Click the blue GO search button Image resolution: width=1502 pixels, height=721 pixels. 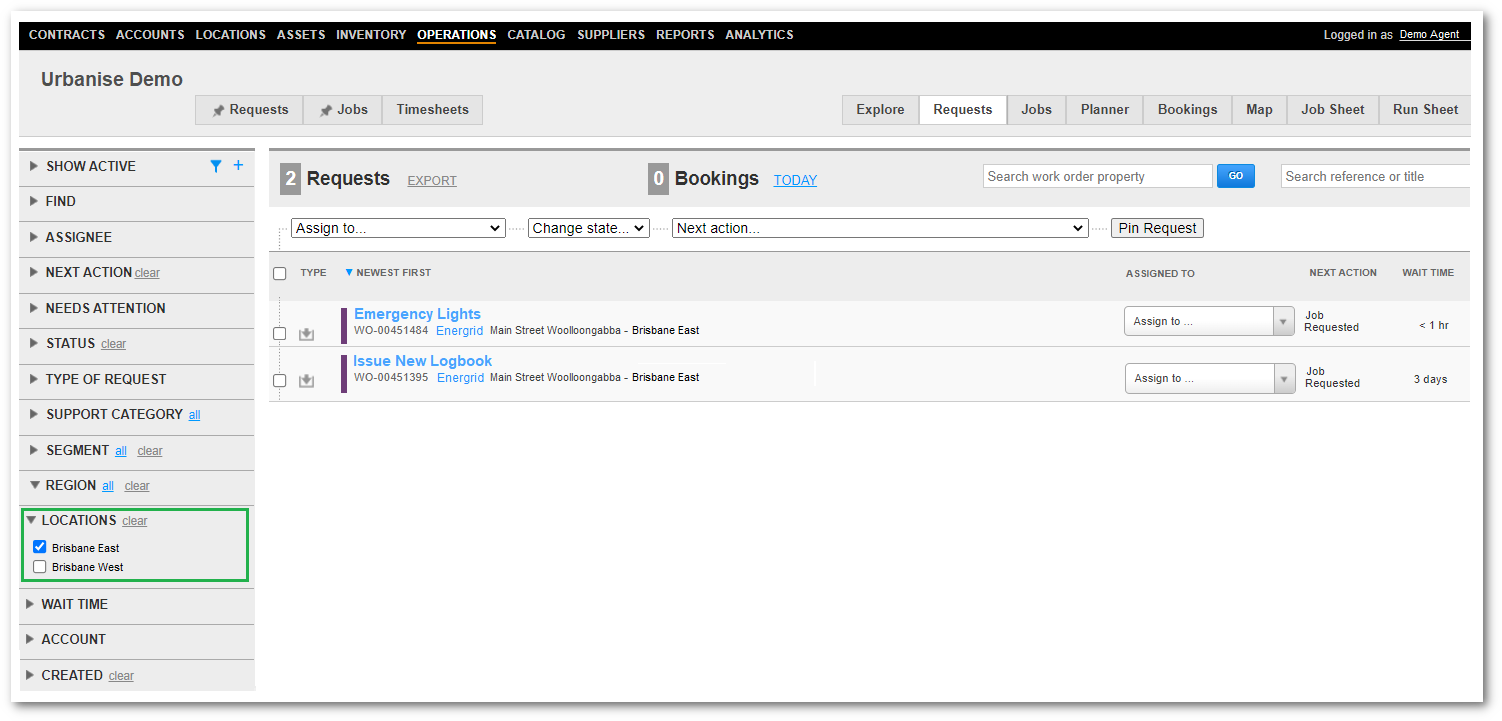1235,176
